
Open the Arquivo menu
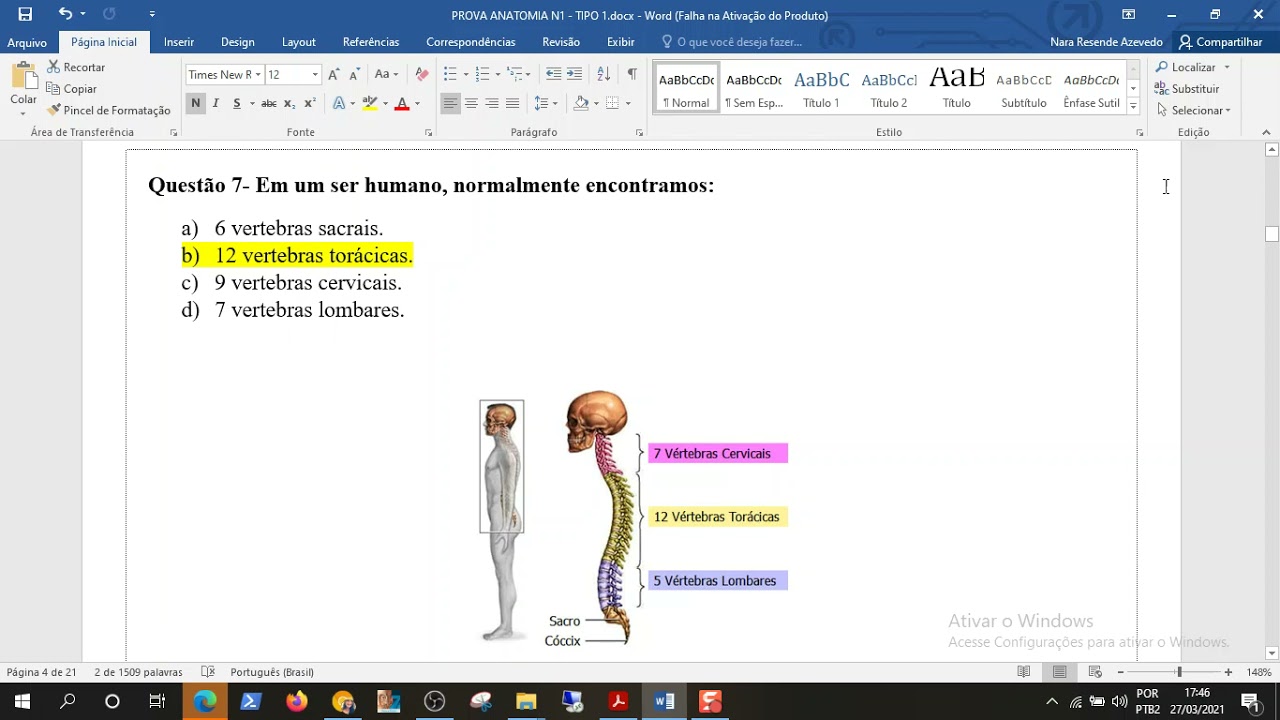(x=27, y=42)
